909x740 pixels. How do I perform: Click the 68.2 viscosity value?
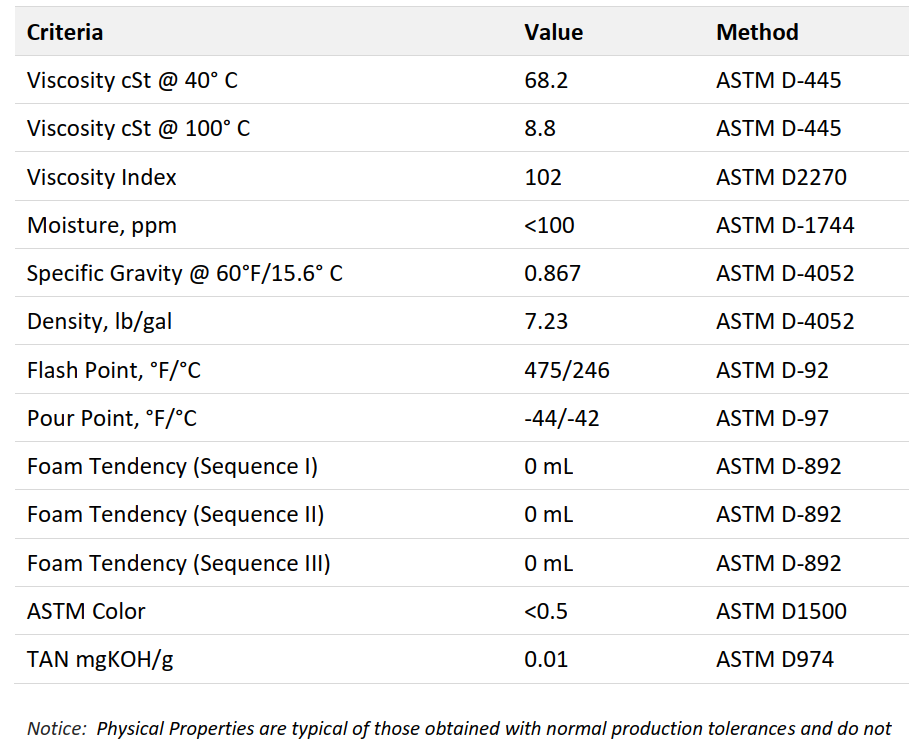pyautogui.click(x=546, y=81)
